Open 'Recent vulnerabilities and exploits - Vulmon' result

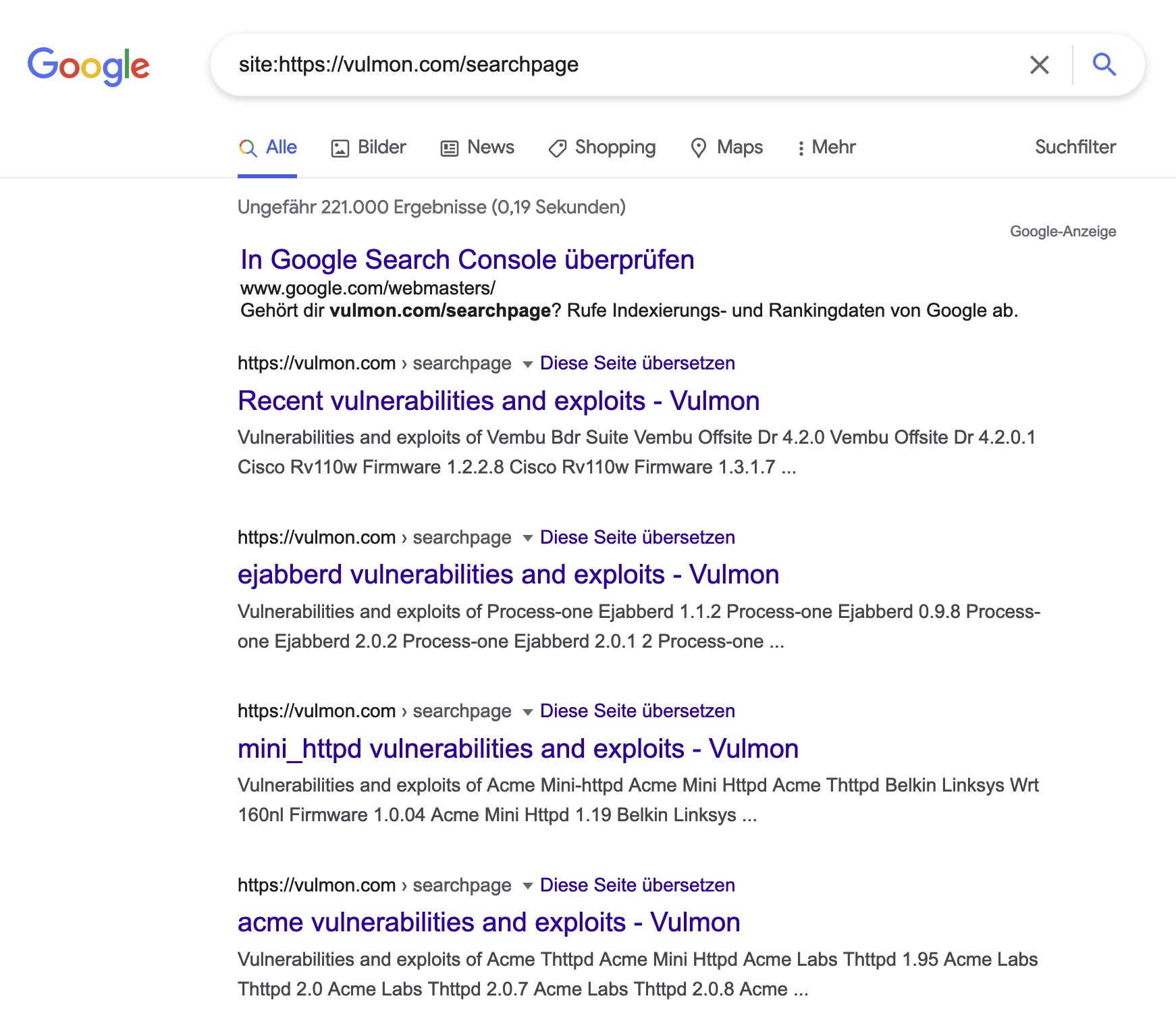point(498,400)
